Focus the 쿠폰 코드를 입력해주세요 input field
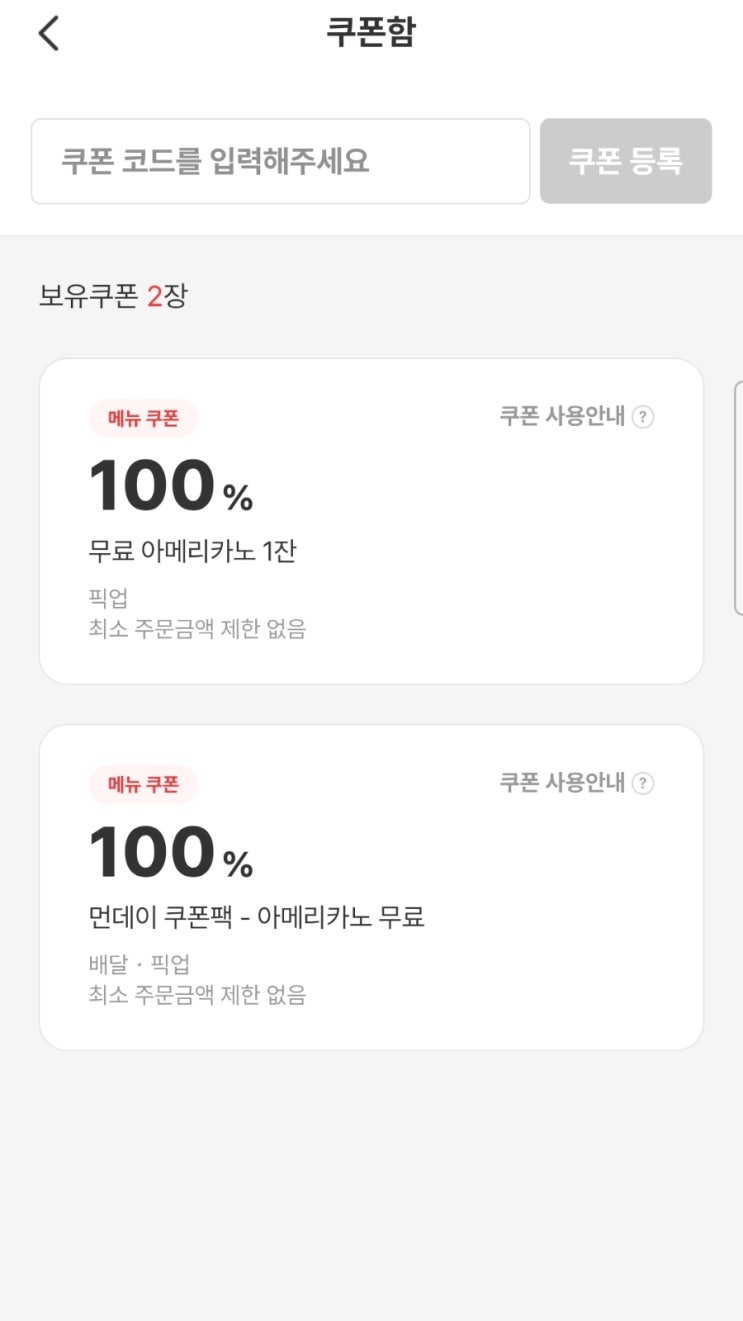This screenshot has width=743, height=1321. [x=280, y=162]
